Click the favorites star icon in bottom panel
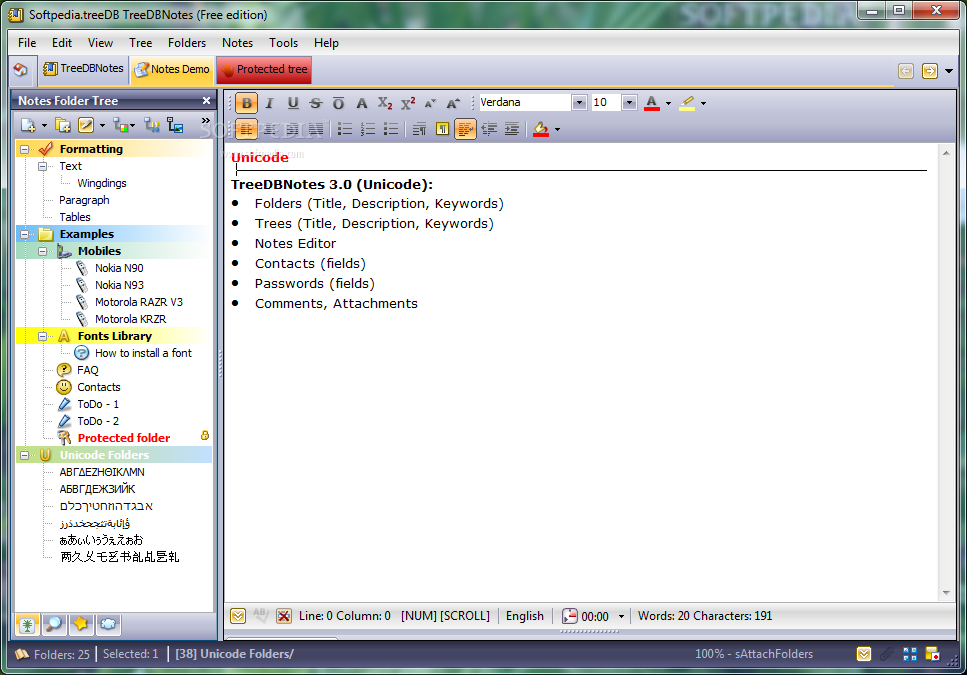 pos(81,624)
